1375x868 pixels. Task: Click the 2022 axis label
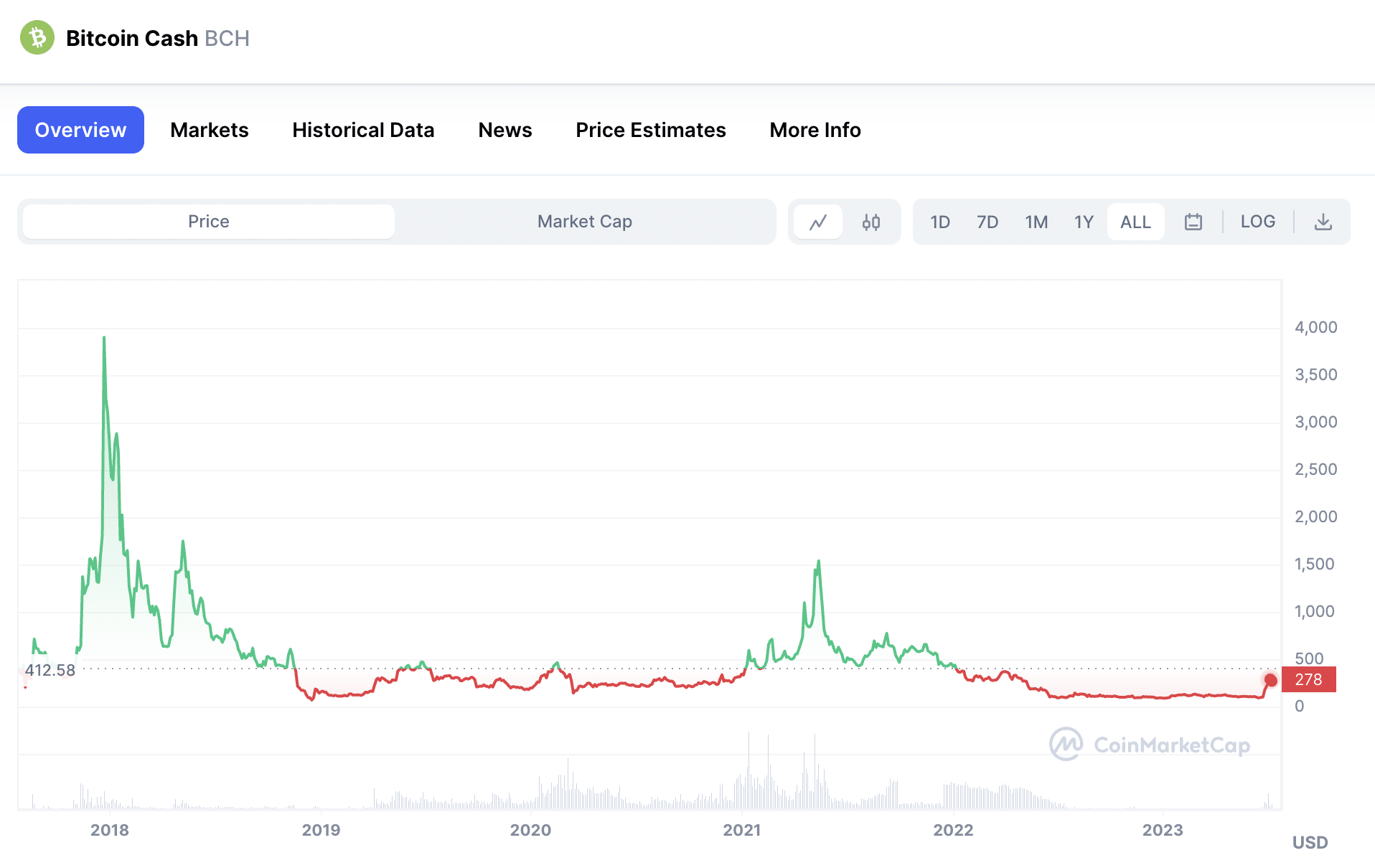point(953,830)
